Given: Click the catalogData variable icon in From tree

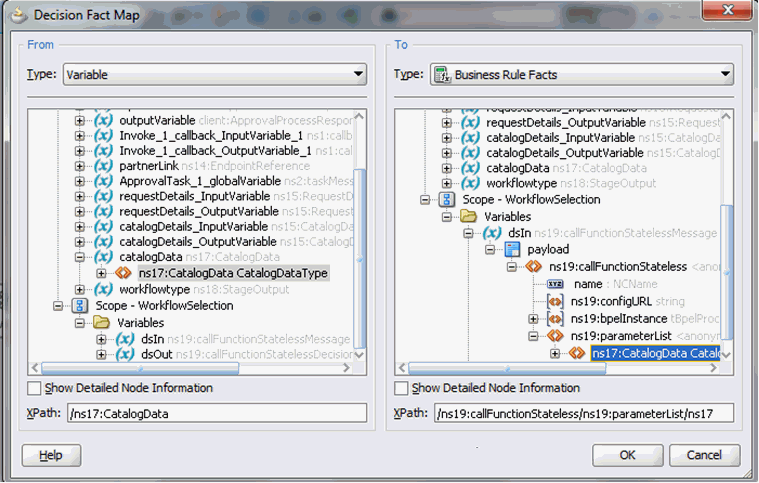Looking at the screenshot, I should coord(103,257).
